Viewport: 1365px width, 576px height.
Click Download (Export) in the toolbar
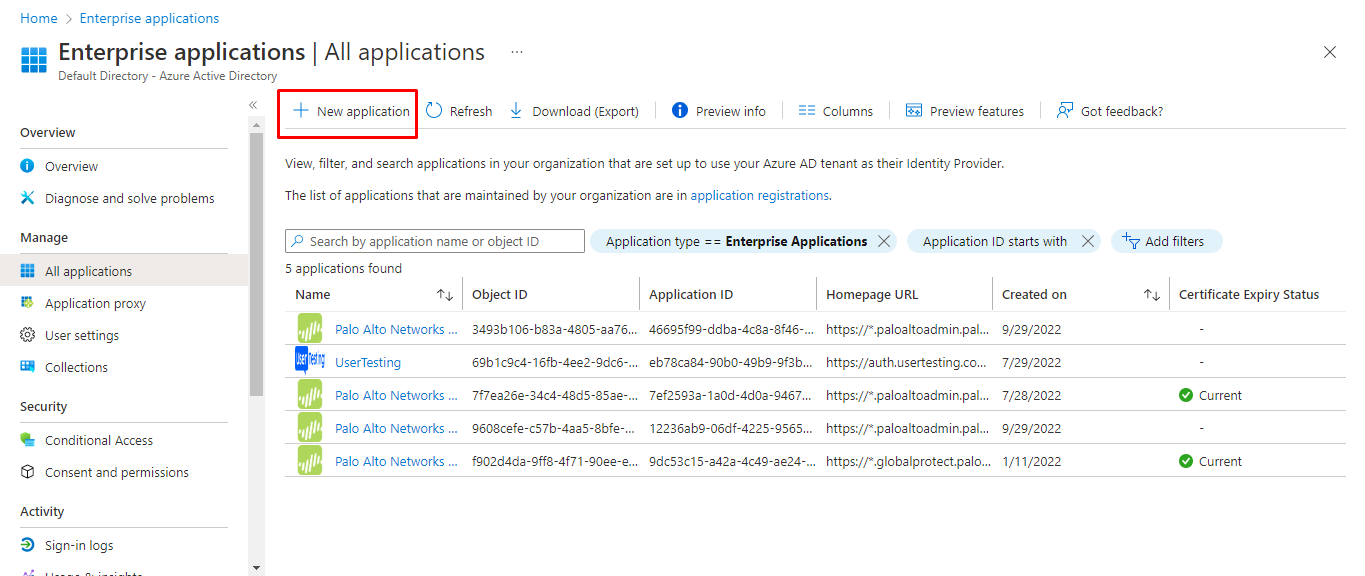tap(574, 111)
